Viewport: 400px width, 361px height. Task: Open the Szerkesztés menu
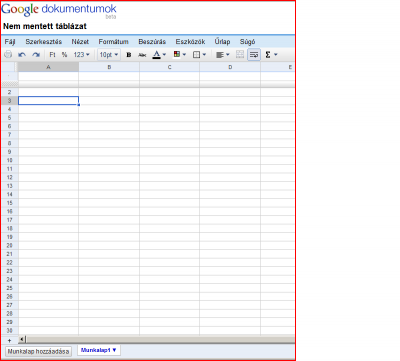click(x=44, y=42)
